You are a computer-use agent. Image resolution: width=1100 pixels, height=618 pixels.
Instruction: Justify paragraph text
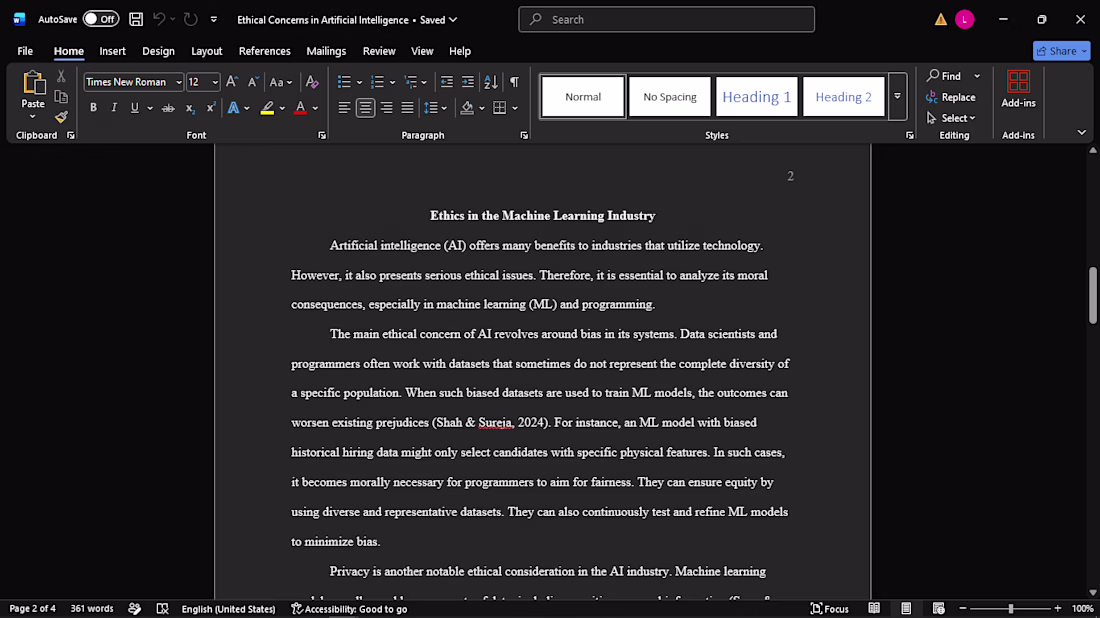click(x=408, y=108)
